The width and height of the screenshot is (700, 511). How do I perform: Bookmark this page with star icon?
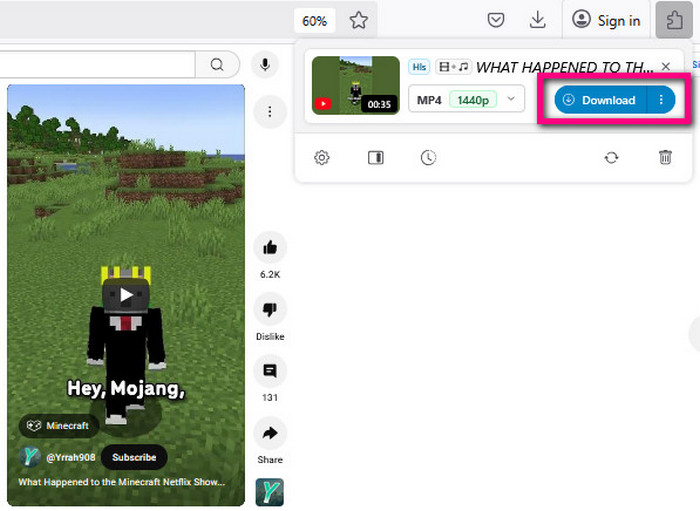pos(358,20)
